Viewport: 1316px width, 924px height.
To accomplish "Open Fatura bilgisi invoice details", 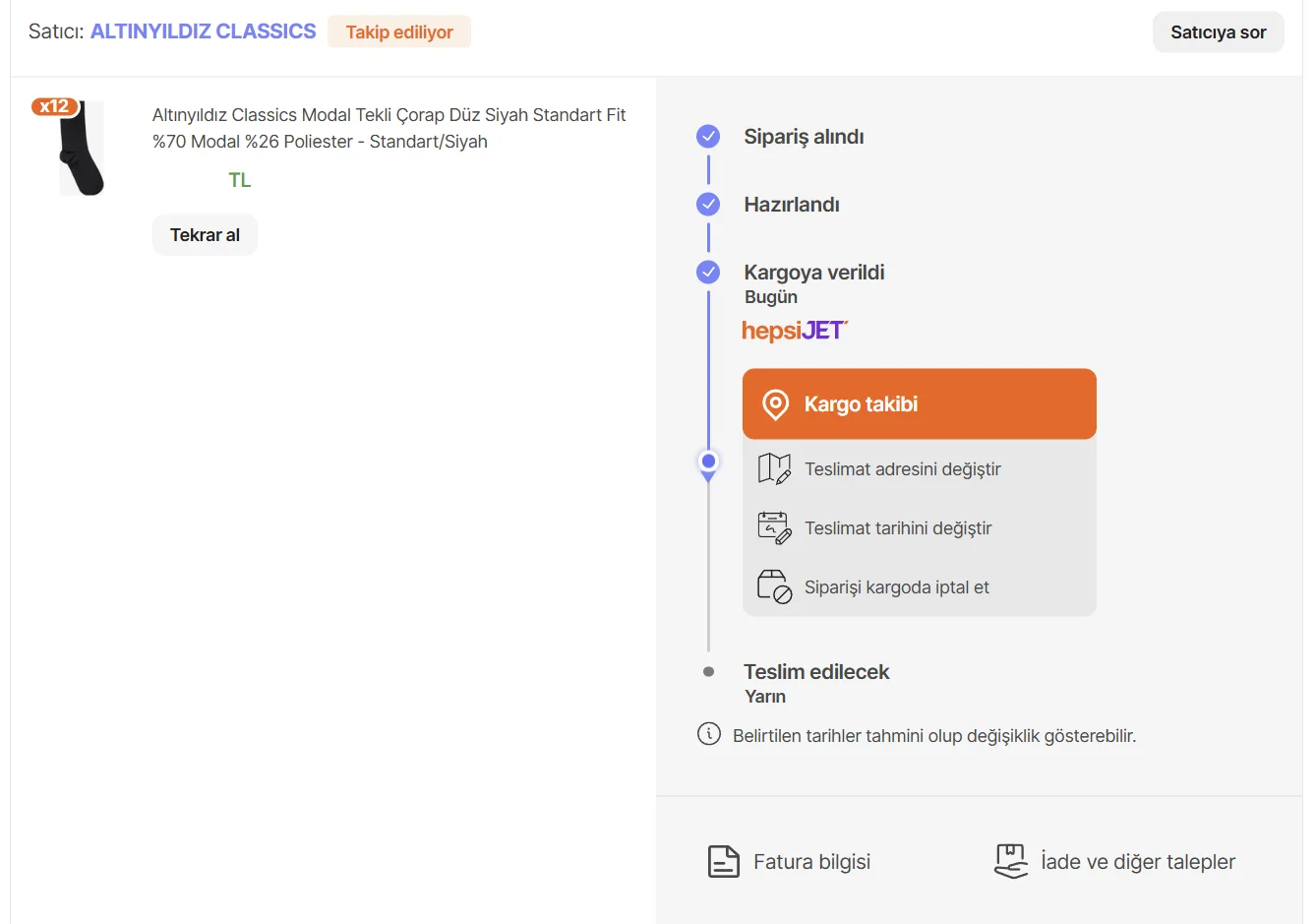I will click(790, 862).
